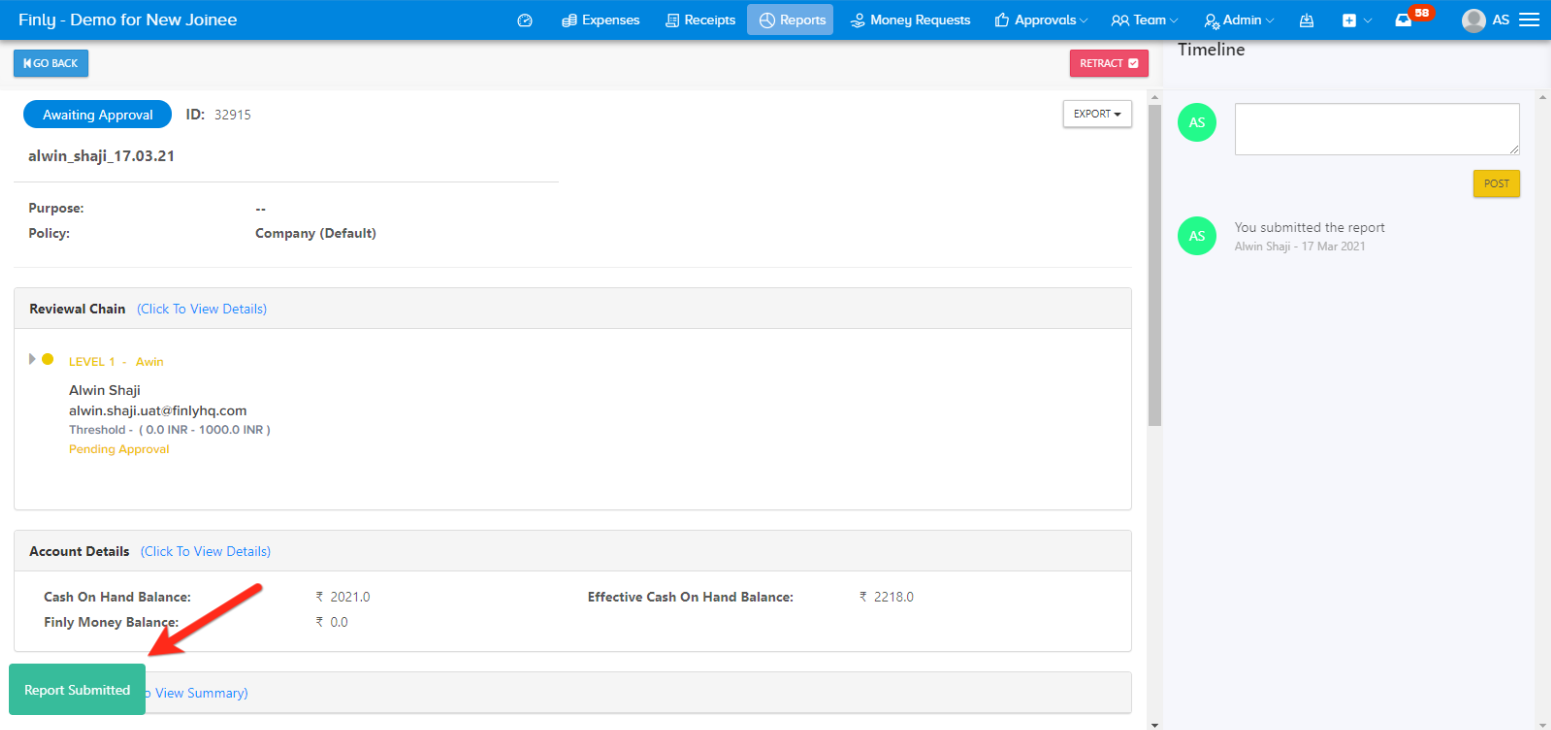Click the report ID 32915
Image resolution: width=1551 pixels, height=730 pixels.
(x=232, y=115)
